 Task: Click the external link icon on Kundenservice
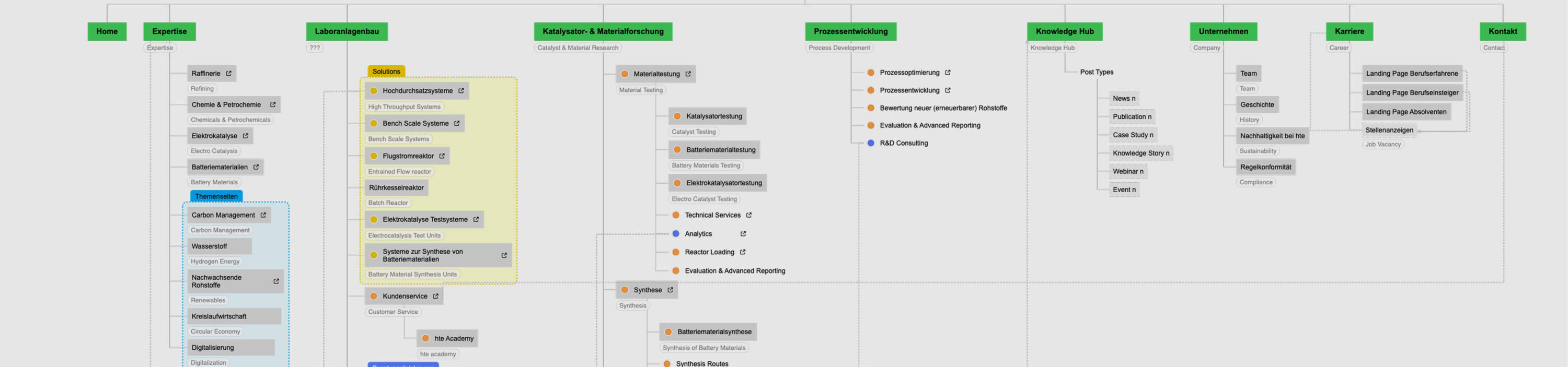pyautogui.click(x=435, y=297)
